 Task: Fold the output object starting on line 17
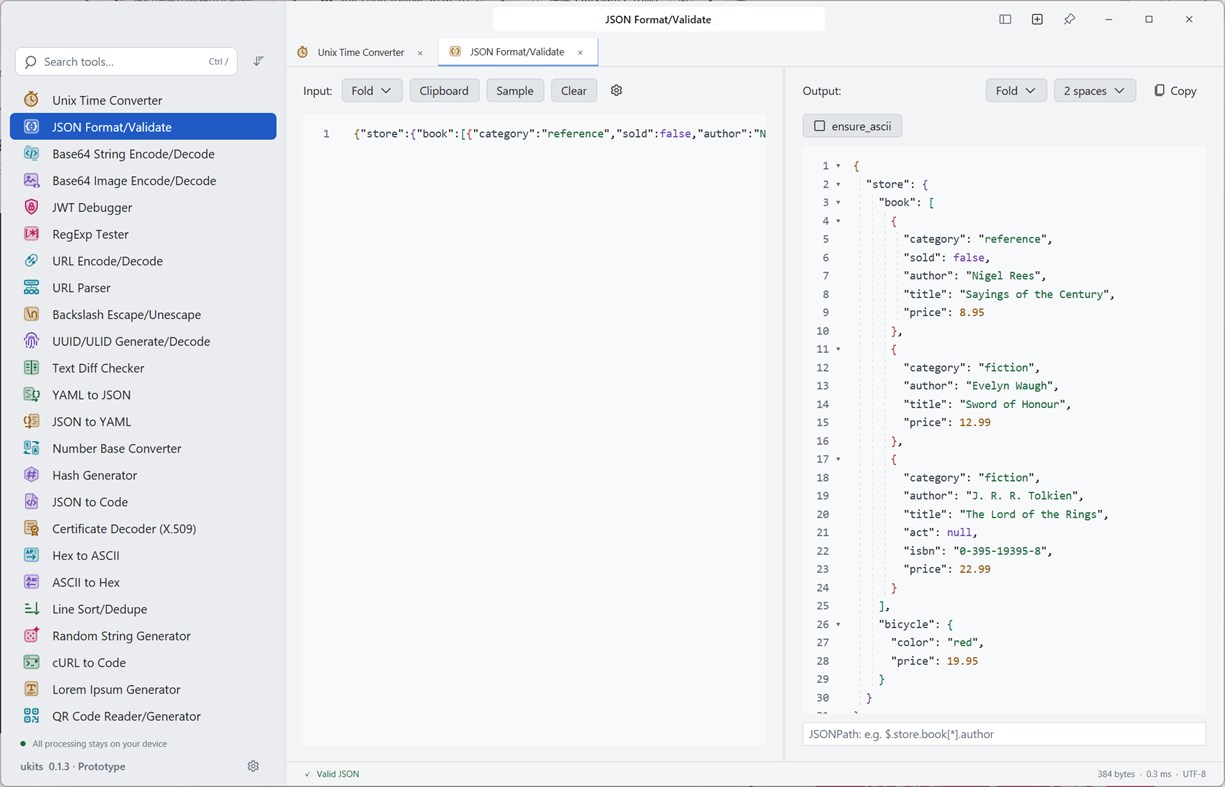[838, 459]
